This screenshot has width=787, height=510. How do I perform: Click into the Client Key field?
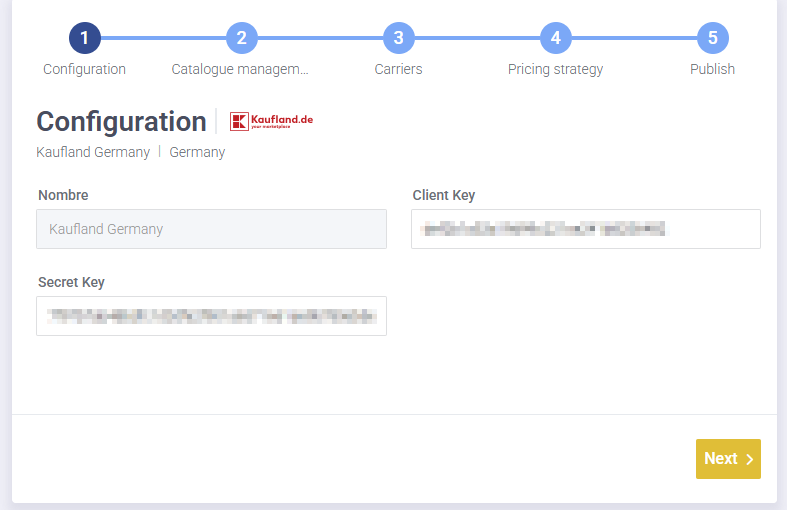pos(585,229)
